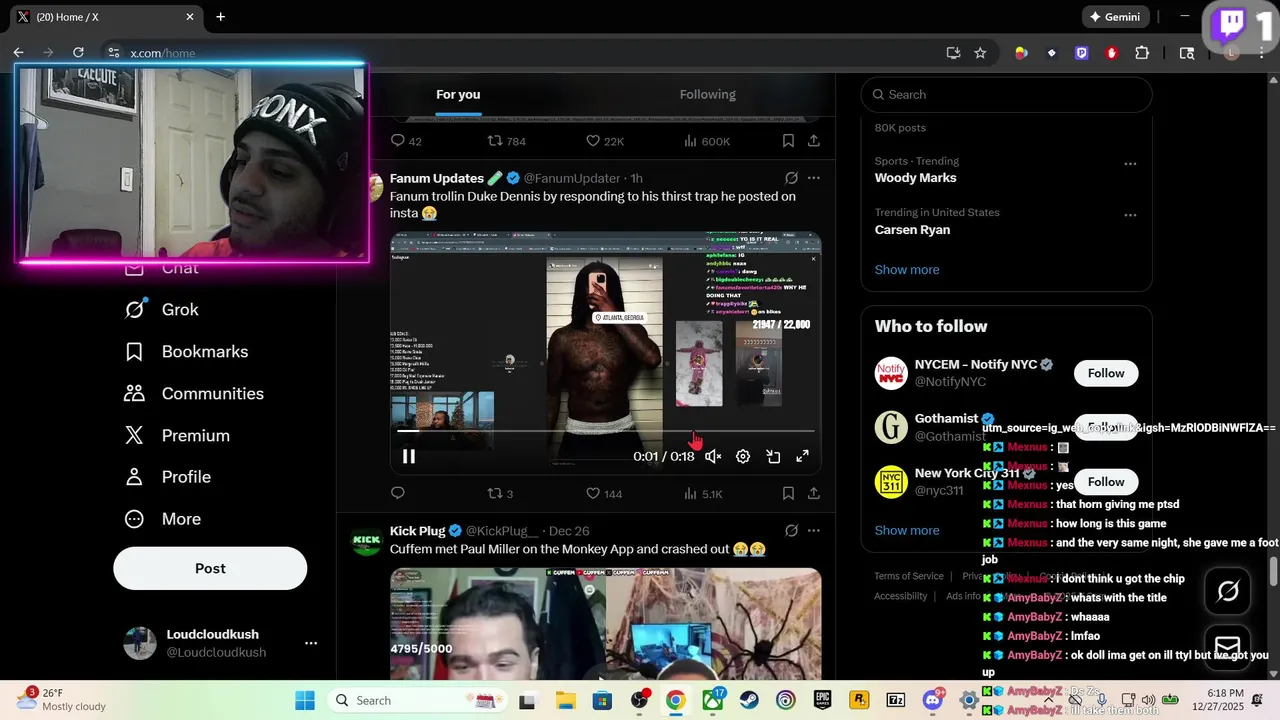The height and width of the screenshot is (720, 1280).
Task: Expand the video to fullscreen
Action: point(802,456)
